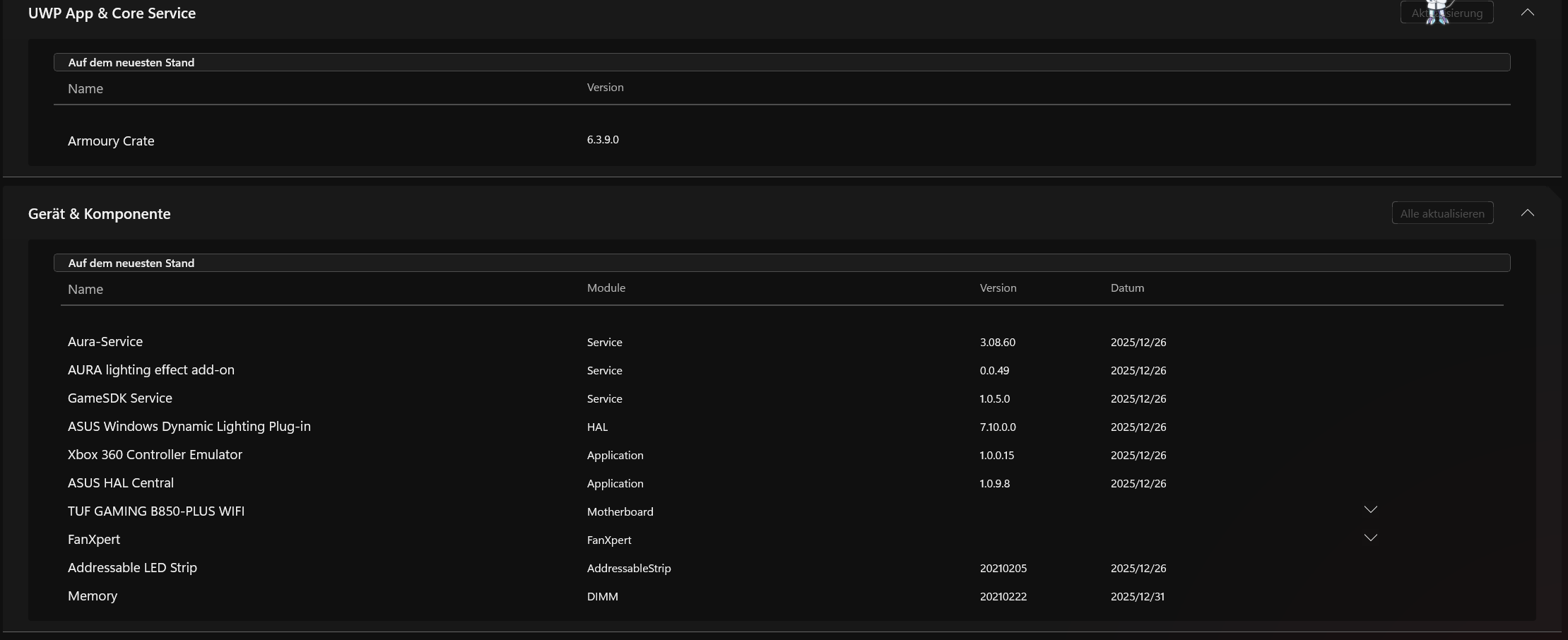Screen dimensions: 1568x640
Task: Click the Aktualisierung button in UWP section
Action: click(x=1446, y=13)
